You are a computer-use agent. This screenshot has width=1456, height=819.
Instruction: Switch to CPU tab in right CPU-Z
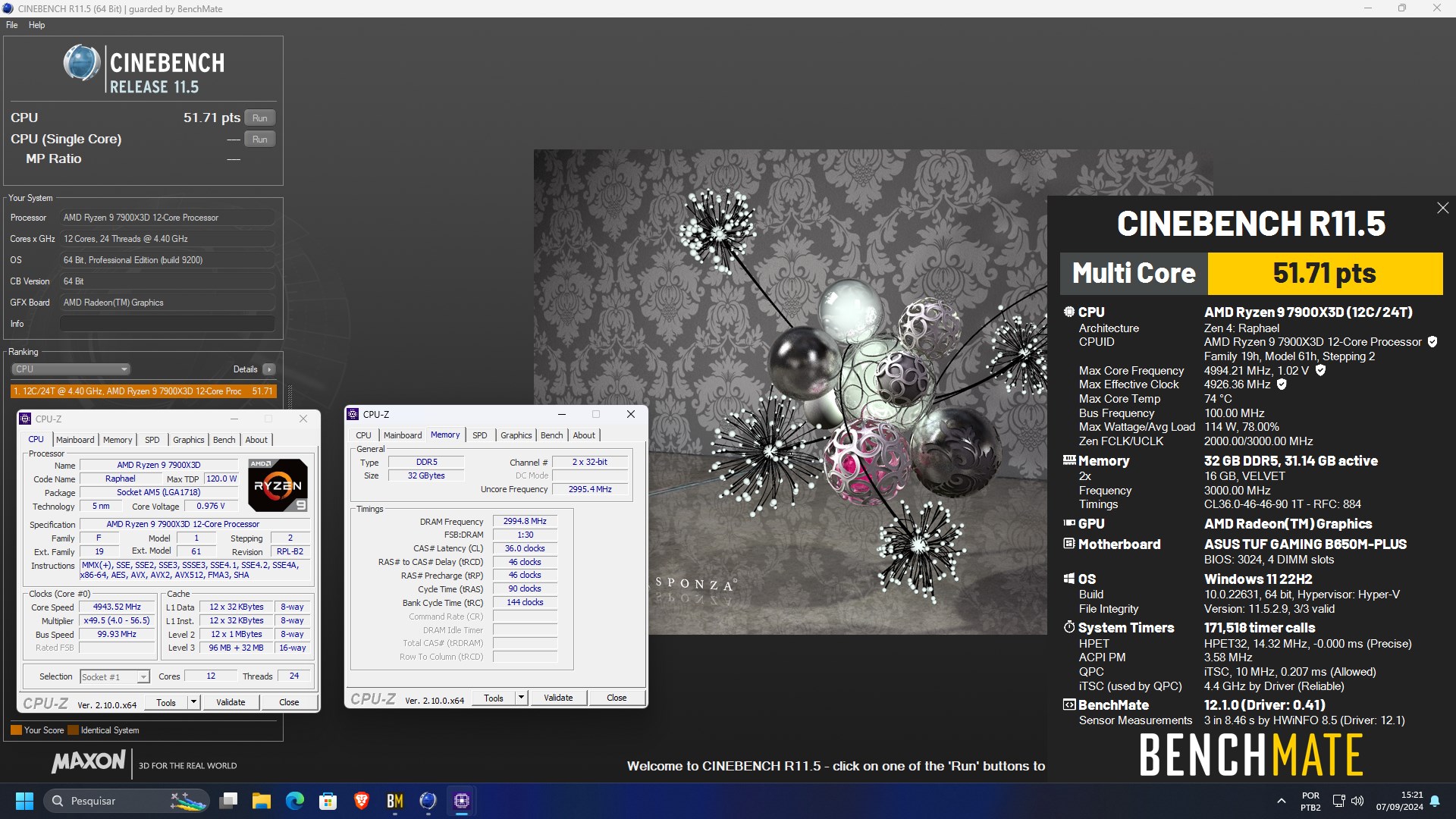(x=364, y=435)
